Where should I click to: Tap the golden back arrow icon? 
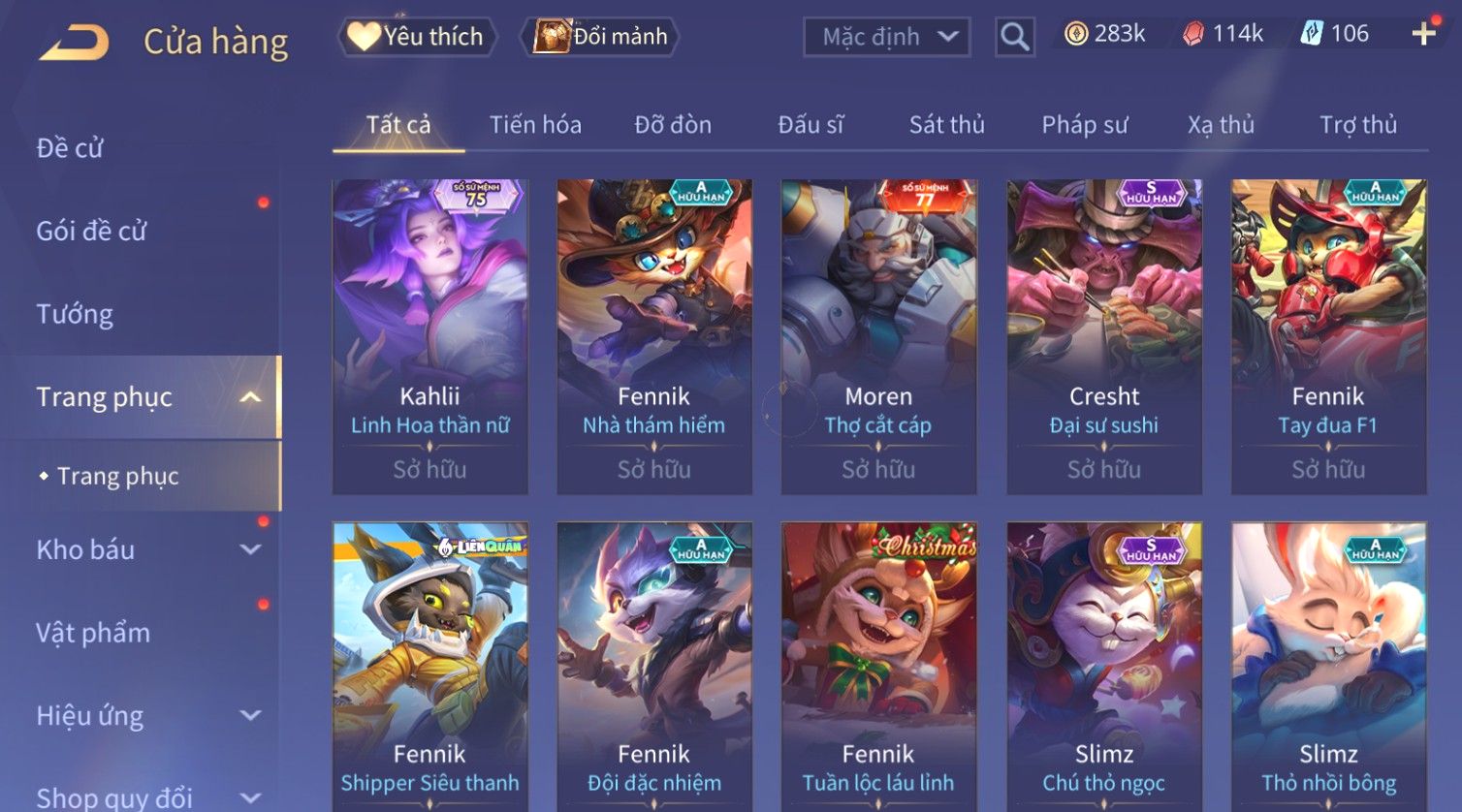tap(74, 43)
